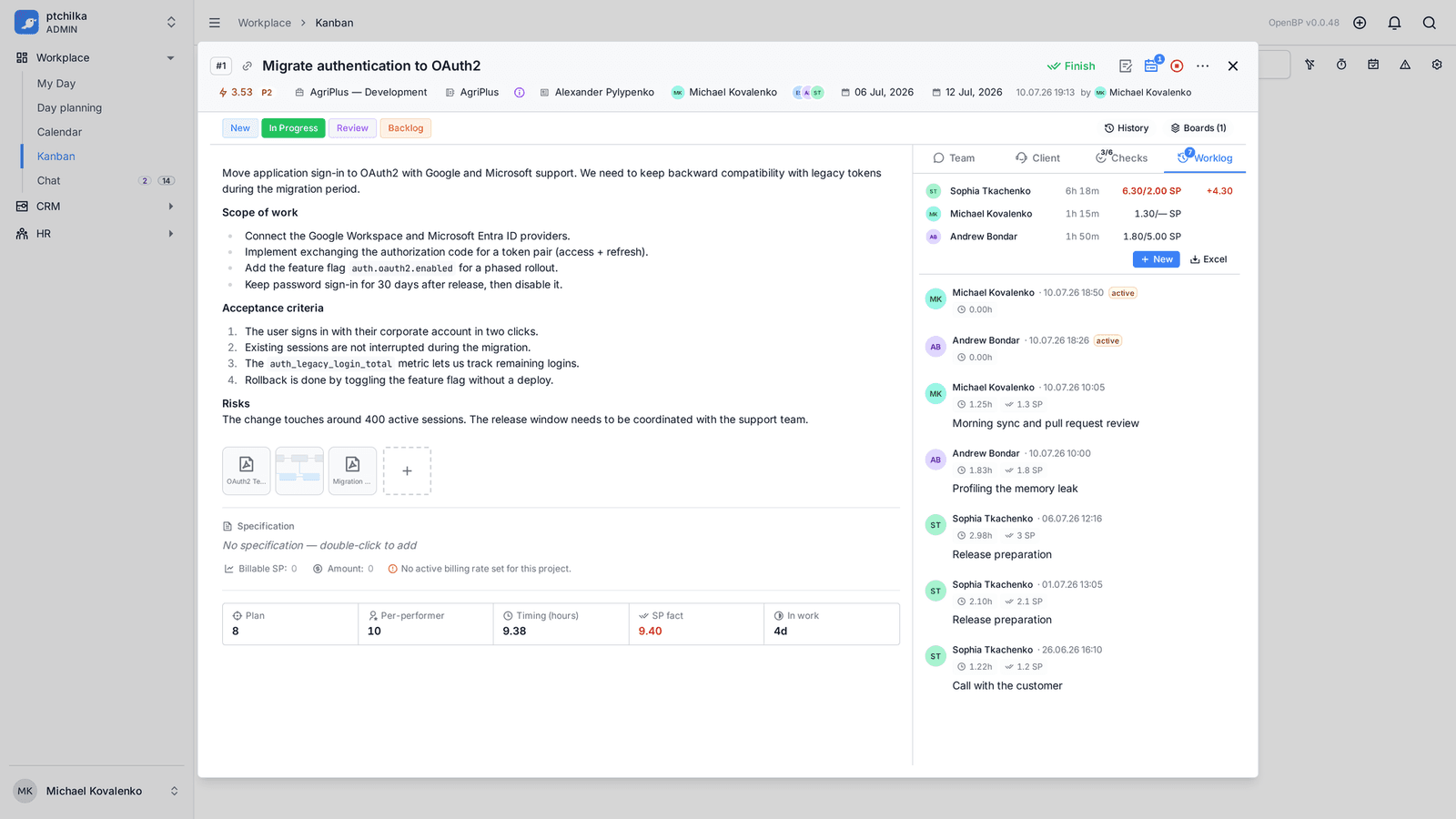Collapse the Workplace sidebar section
The width and height of the screenshot is (1456, 819).
click(x=170, y=58)
